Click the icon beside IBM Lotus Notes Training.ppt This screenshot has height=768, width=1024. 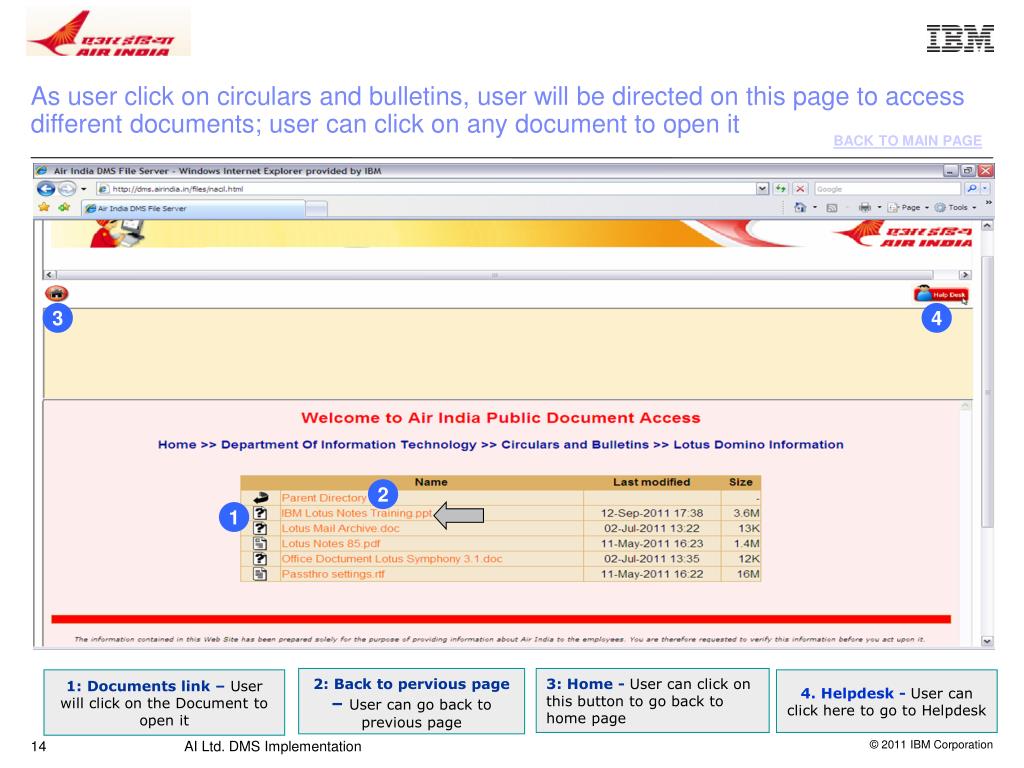pos(260,513)
